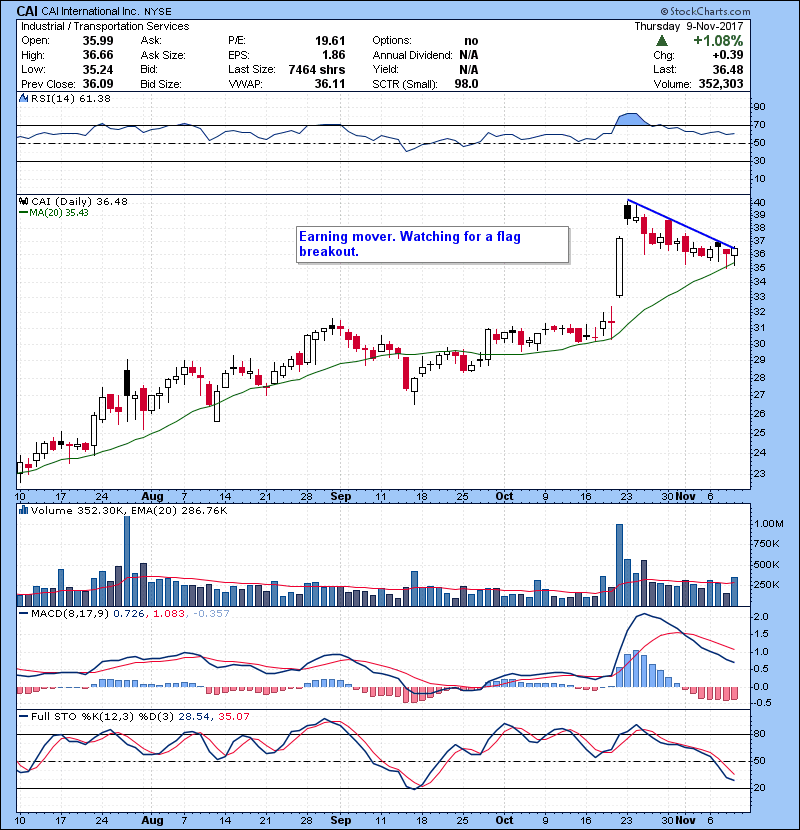The height and width of the screenshot is (830, 800).
Task: Click the High price 36.66
Action: [x=98, y=55]
